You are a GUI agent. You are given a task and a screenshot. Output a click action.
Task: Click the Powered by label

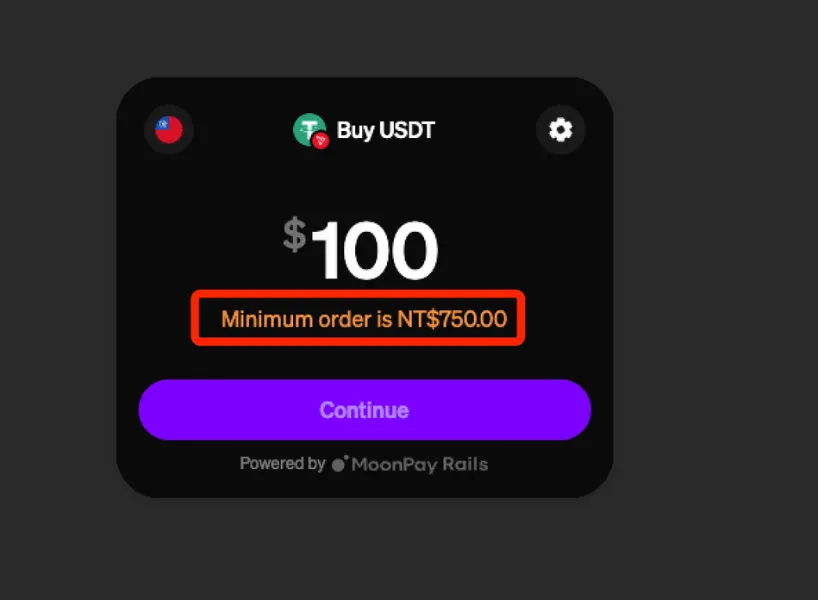pyautogui.click(x=282, y=463)
